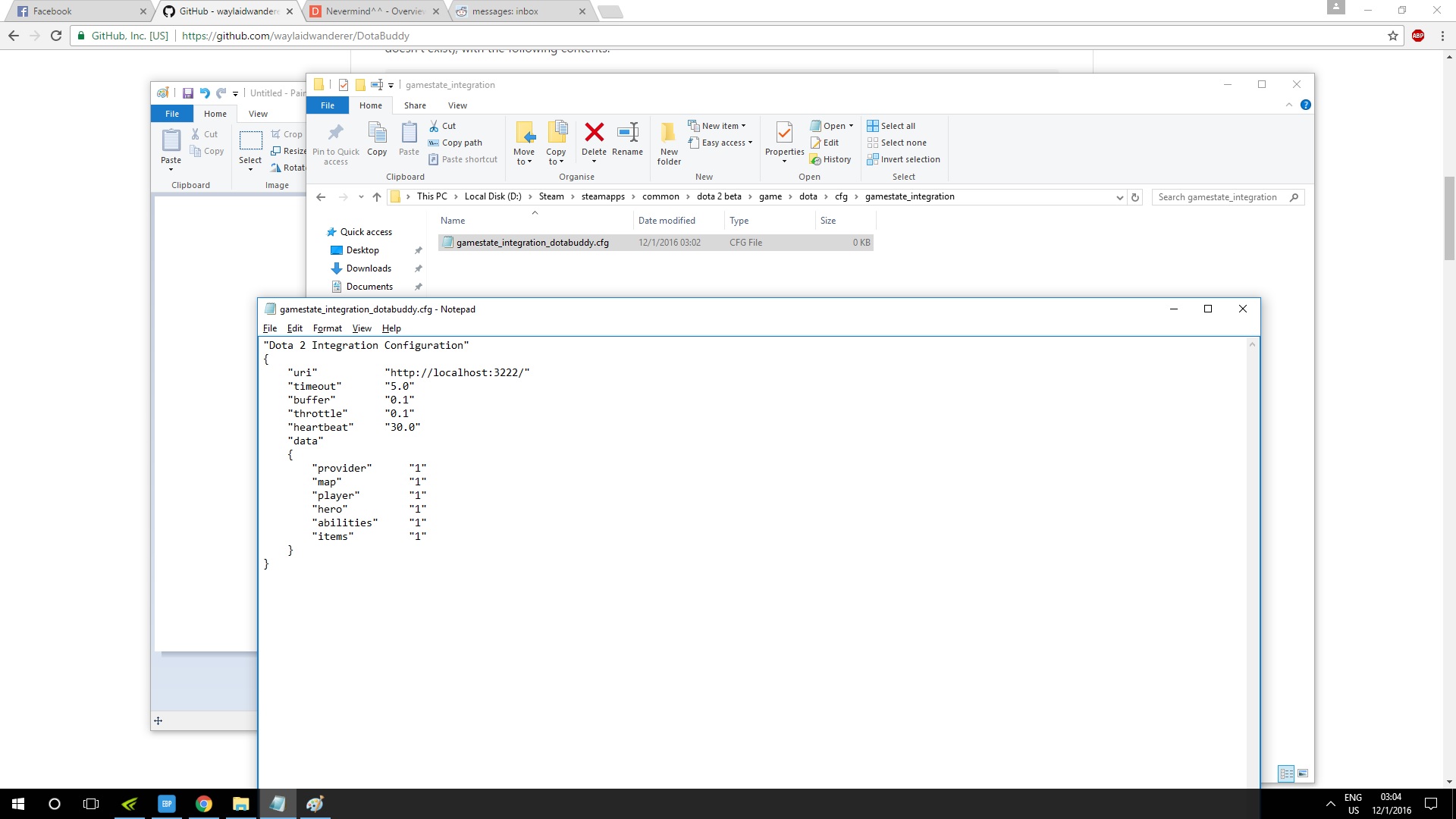Open Downloads in Quick access
The image size is (1456, 819).
click(369, 268)
